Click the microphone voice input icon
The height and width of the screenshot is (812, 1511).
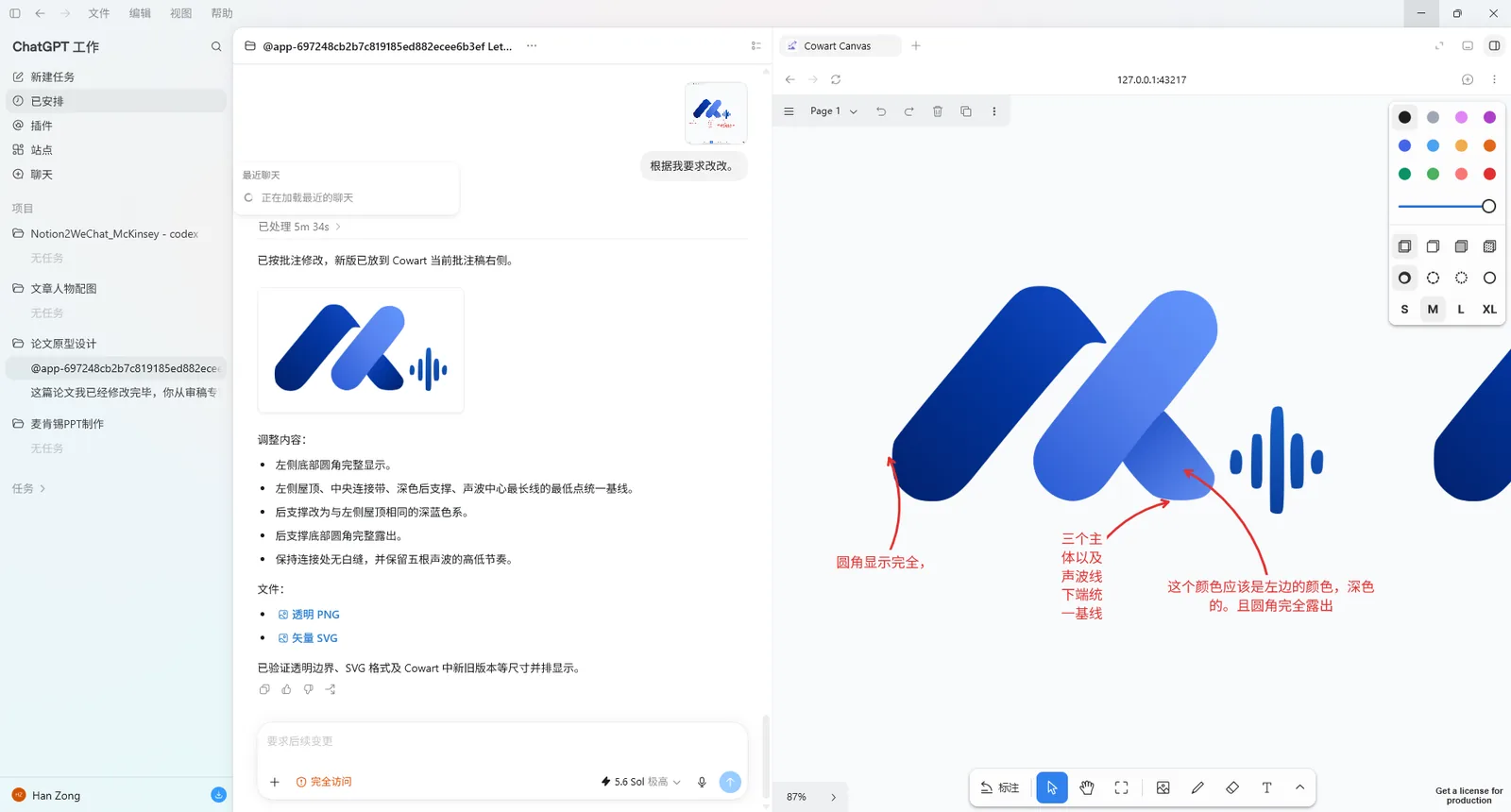[x=702, y=782]
